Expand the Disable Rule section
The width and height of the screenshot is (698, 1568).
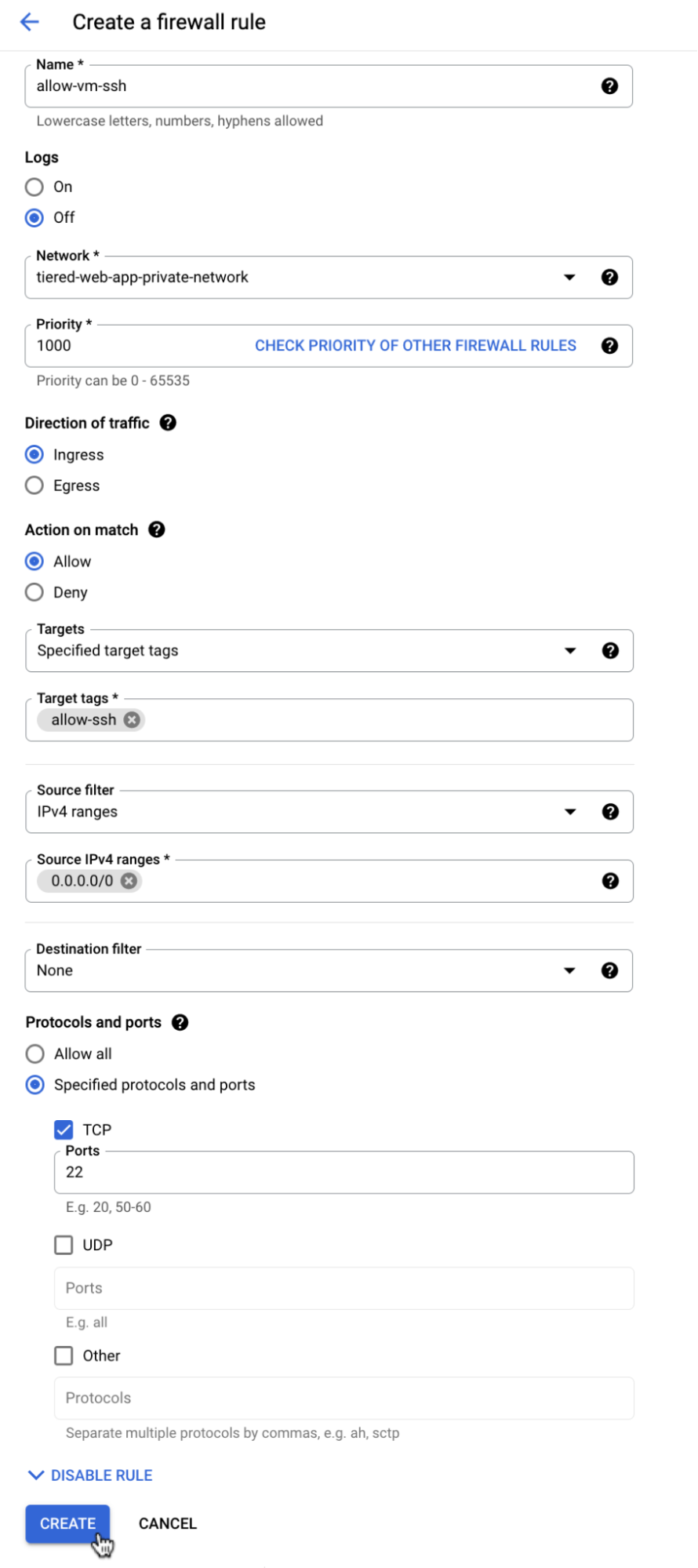click(90, 1475)
